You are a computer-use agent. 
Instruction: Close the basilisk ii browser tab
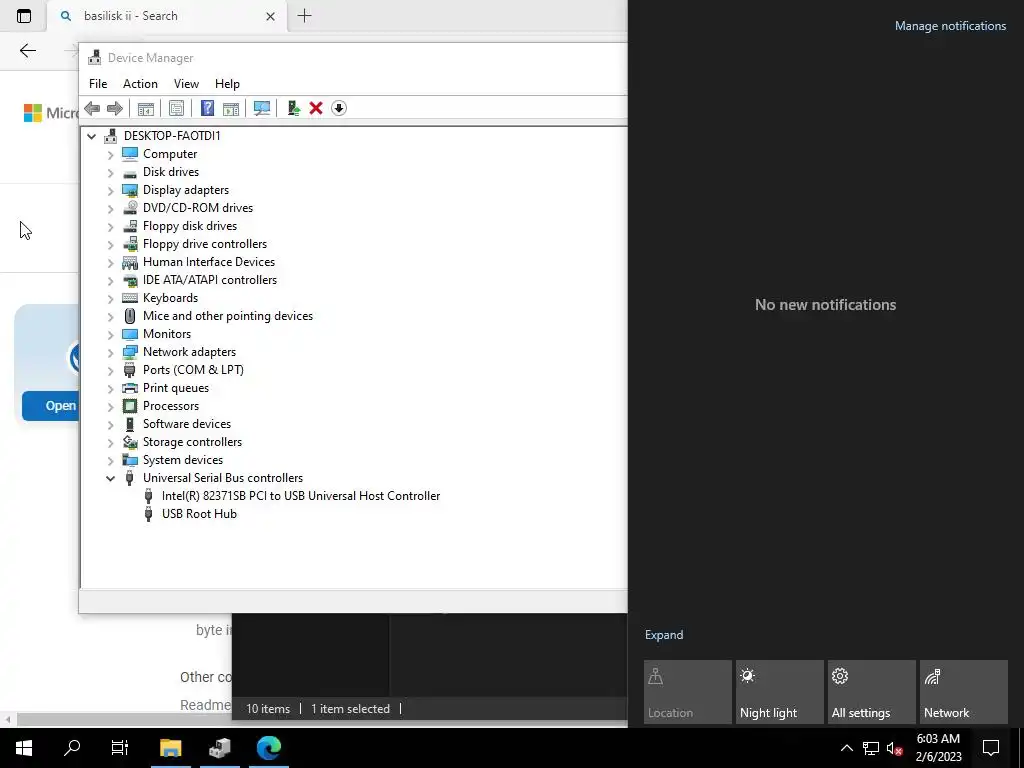(270, 16)
